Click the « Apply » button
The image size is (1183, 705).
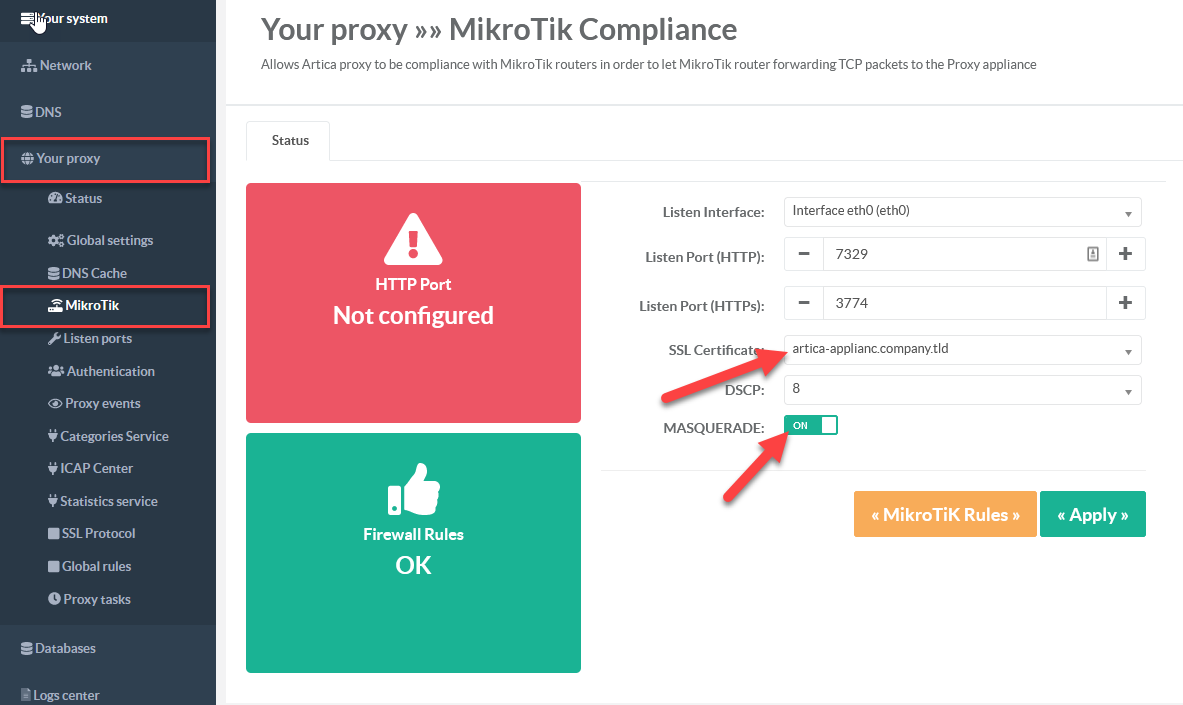pyautogui.click(x=1092, y=515)
